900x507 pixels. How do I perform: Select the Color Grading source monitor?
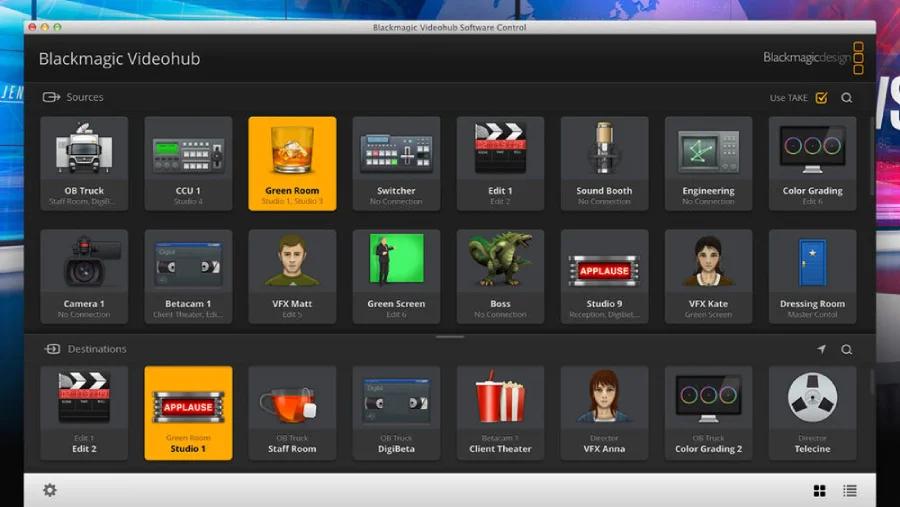click(812, 163)
